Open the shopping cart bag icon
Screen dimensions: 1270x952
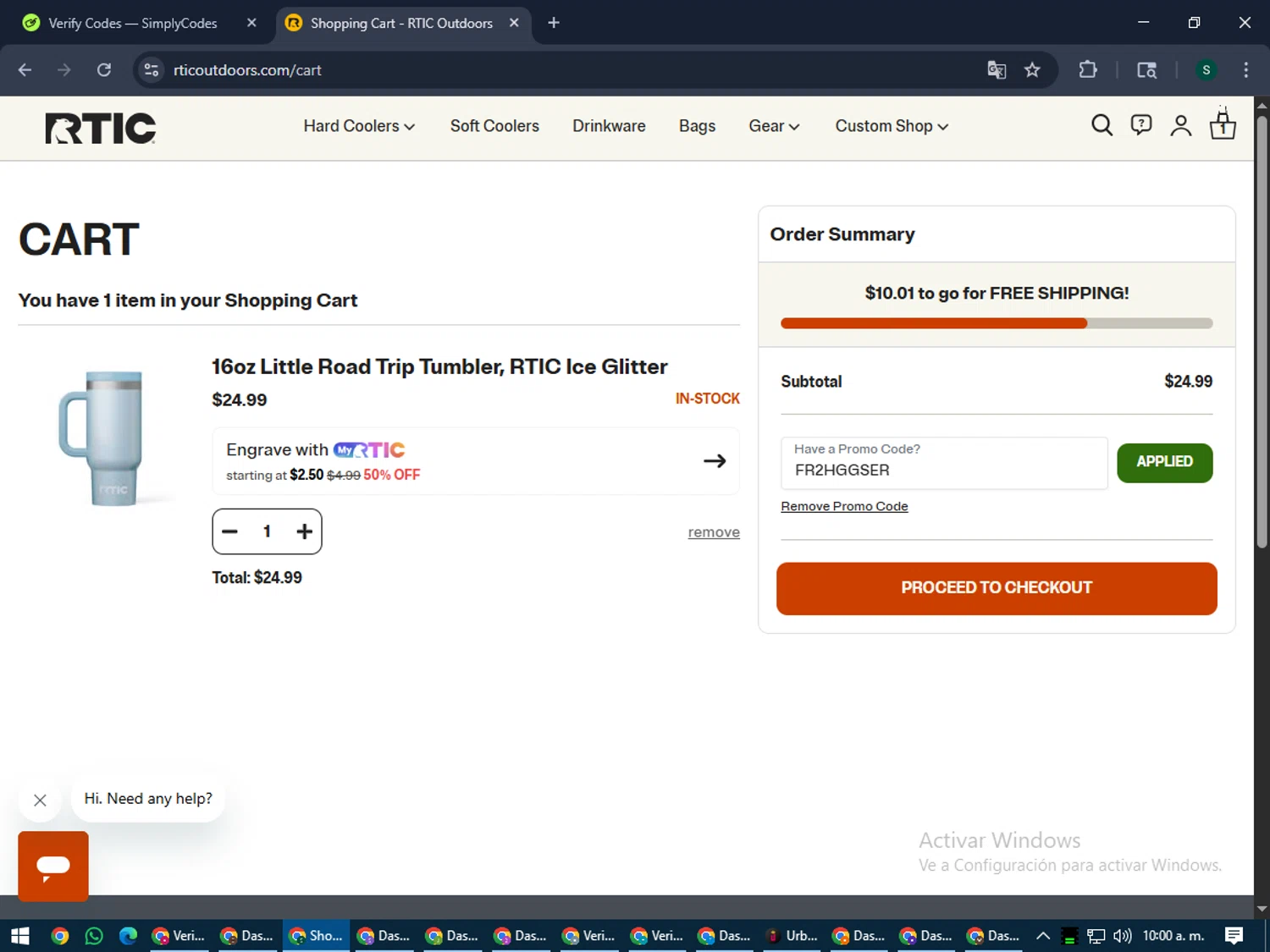click(1223, 125)
